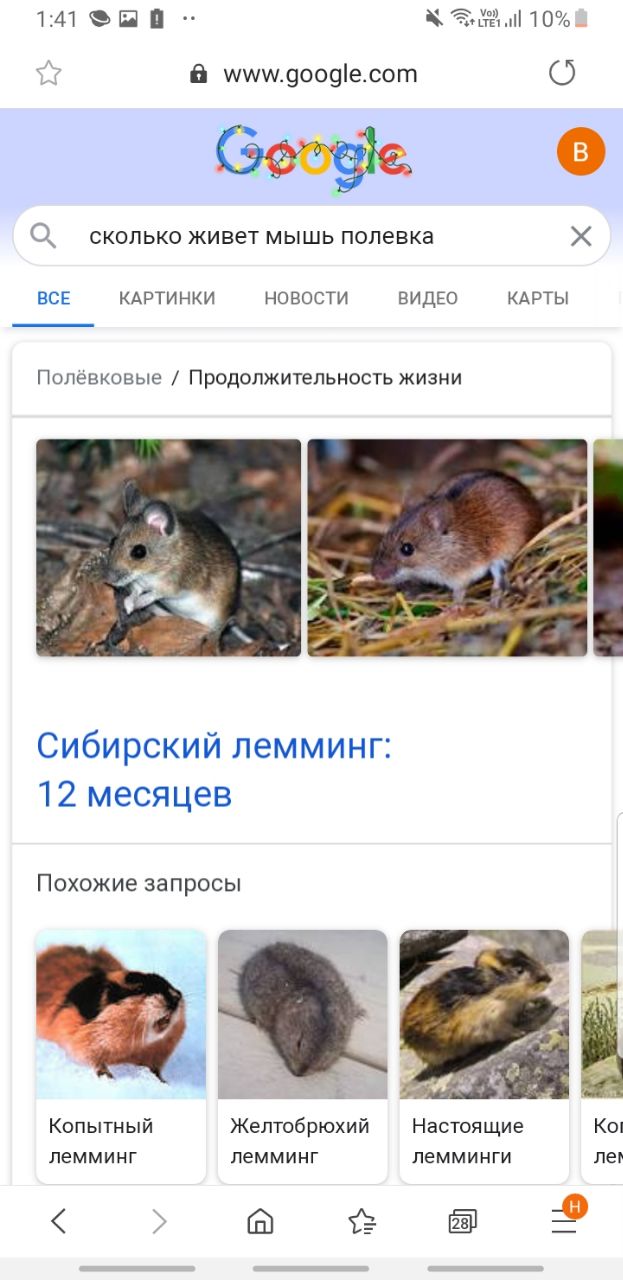Open the Копытный лемминг card
Screen dimensions: 623x1280
point(121,1056)
